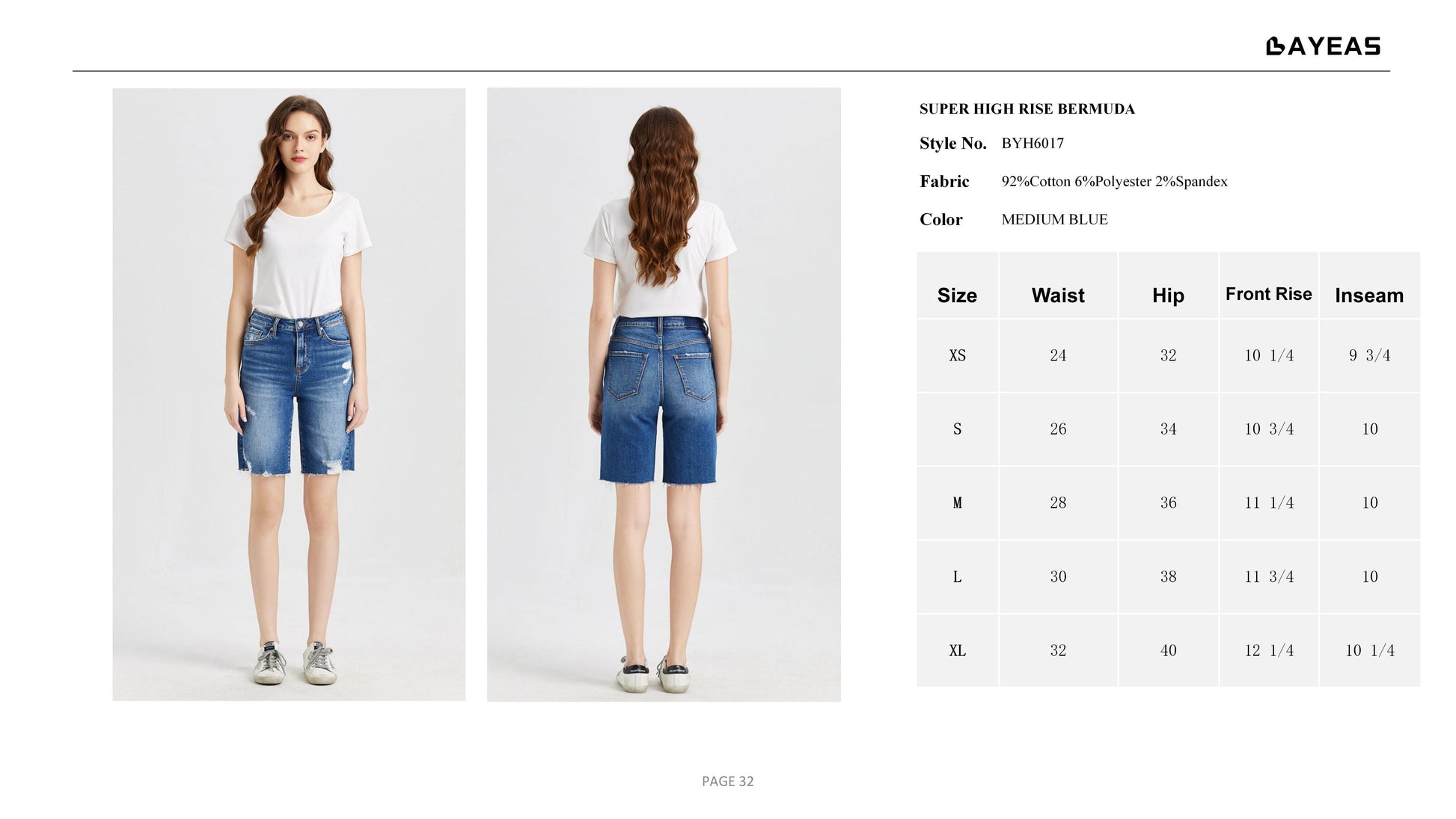Click front rise 12 1/4 in XL row
This screenshot has width=1456, height=819.
pyautogui.click(x=1268, y=651)
